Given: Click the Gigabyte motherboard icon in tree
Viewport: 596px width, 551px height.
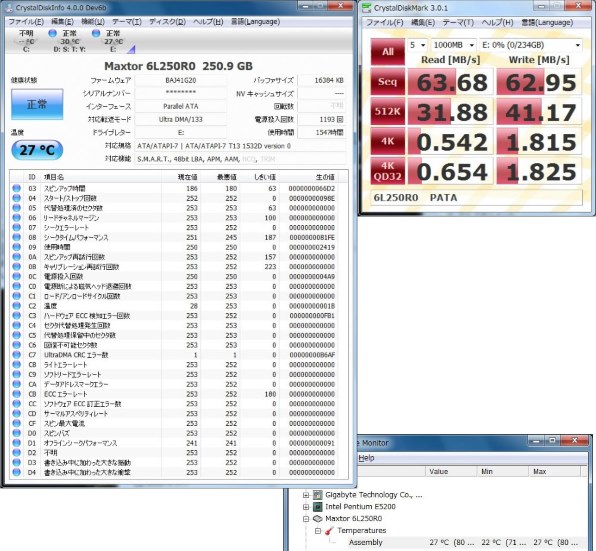Looking at the screenshot, I should [x=317, y=495].
